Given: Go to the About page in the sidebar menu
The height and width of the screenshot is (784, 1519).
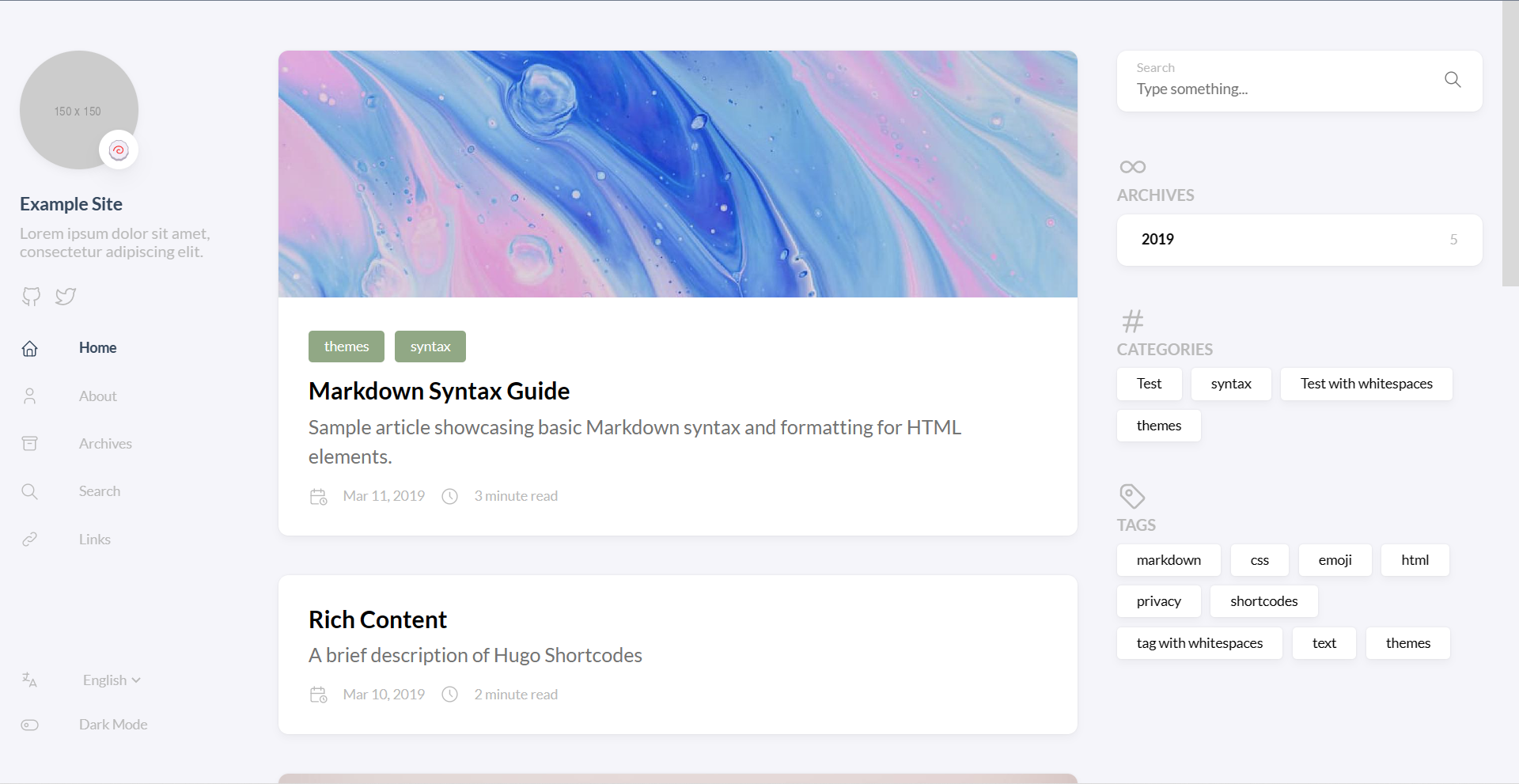Looking at the screenshot, I should (x=97, y=396).
